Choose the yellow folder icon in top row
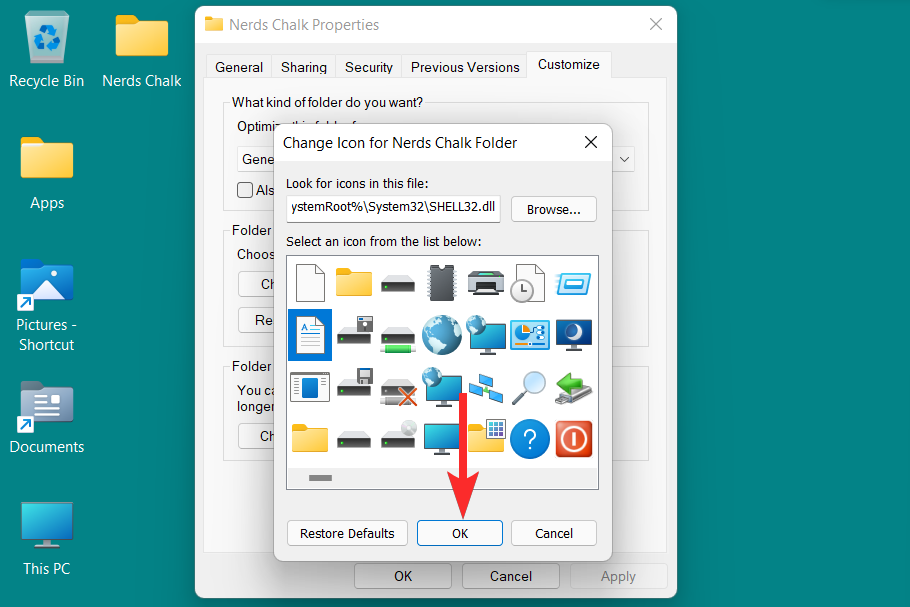This screenshot has height=607, width=910. coord(353,283)
